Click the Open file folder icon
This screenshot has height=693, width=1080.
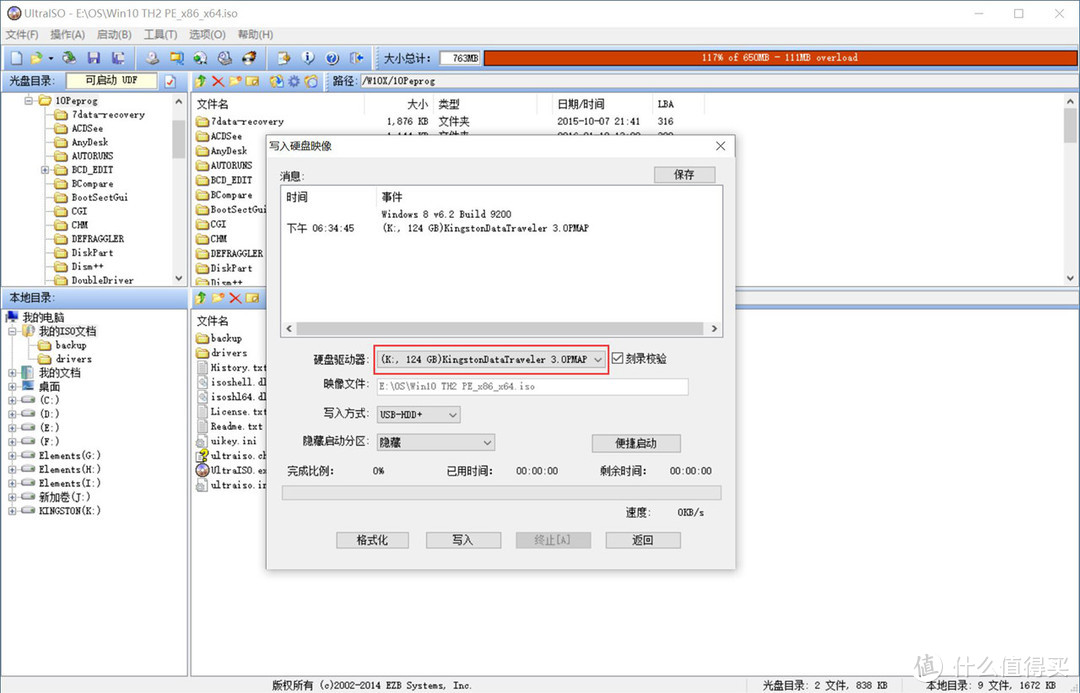pos(36,58)
